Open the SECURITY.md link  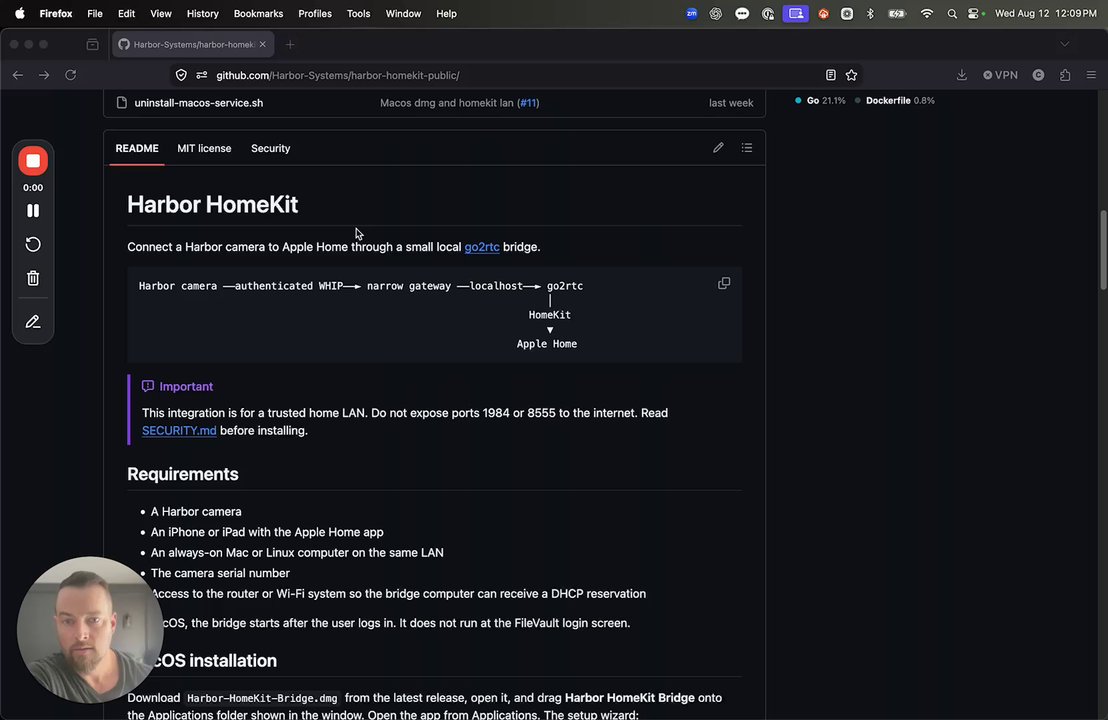179,431
